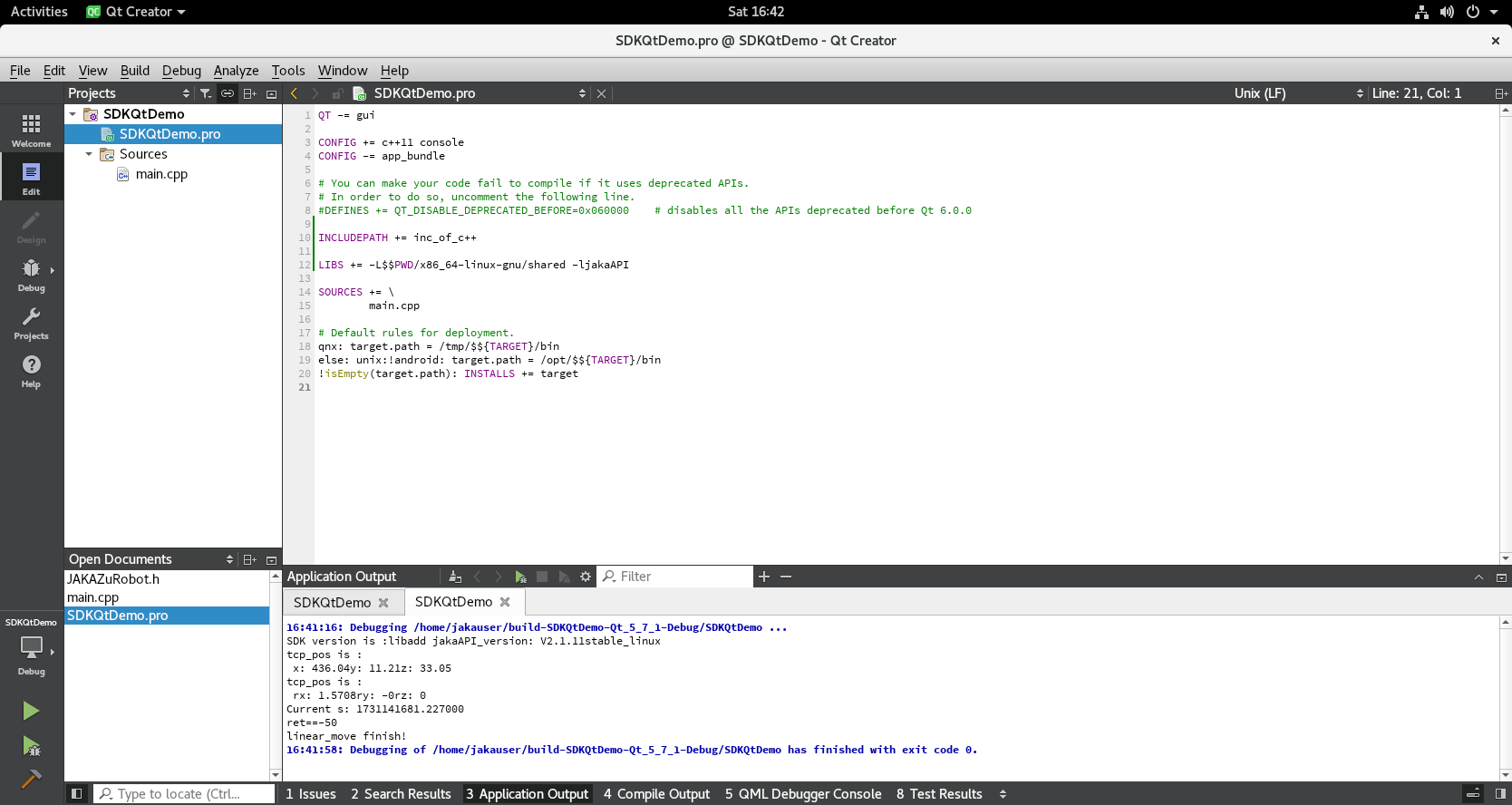The image size is (1512, 805).
Task: Open Help mode in the sidebar
Action: click(31, 371)
